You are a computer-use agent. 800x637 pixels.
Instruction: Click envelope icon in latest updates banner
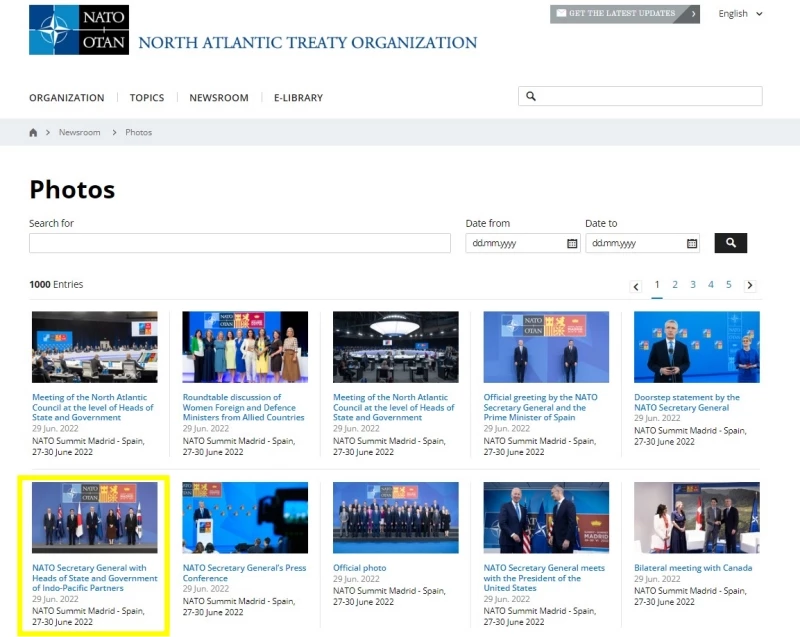coord(561,13)
